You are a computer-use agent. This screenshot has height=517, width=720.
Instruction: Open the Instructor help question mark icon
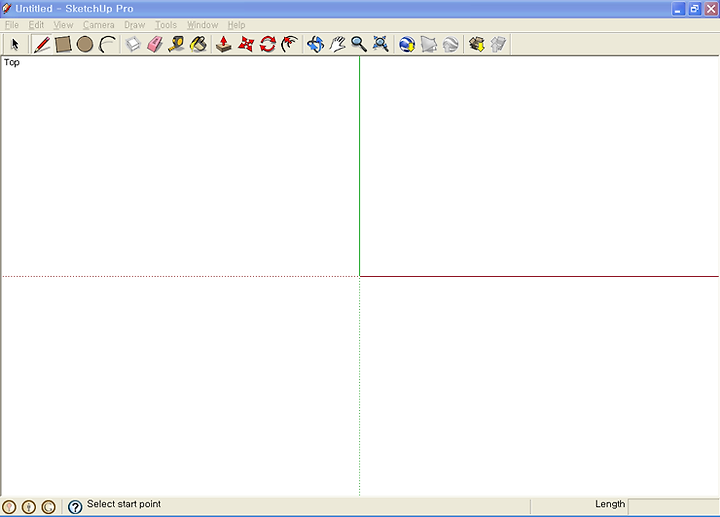(75, 507)
